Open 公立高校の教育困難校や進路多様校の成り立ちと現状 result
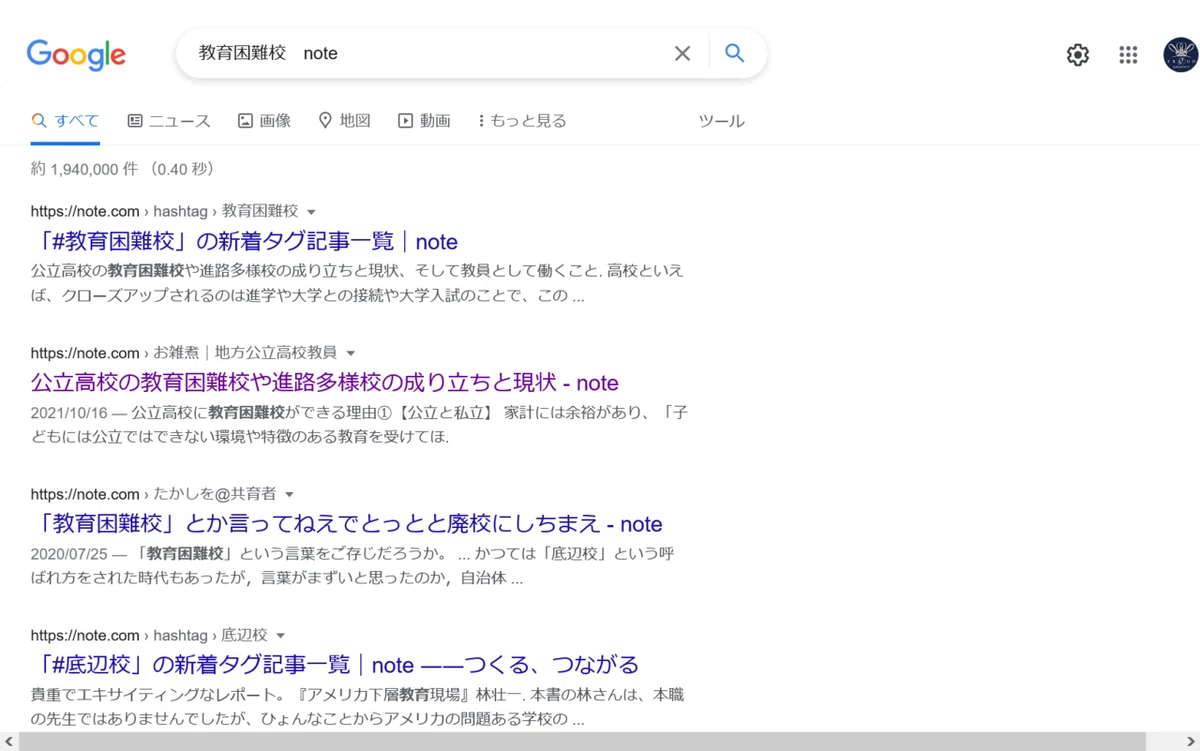 (325, 382)
